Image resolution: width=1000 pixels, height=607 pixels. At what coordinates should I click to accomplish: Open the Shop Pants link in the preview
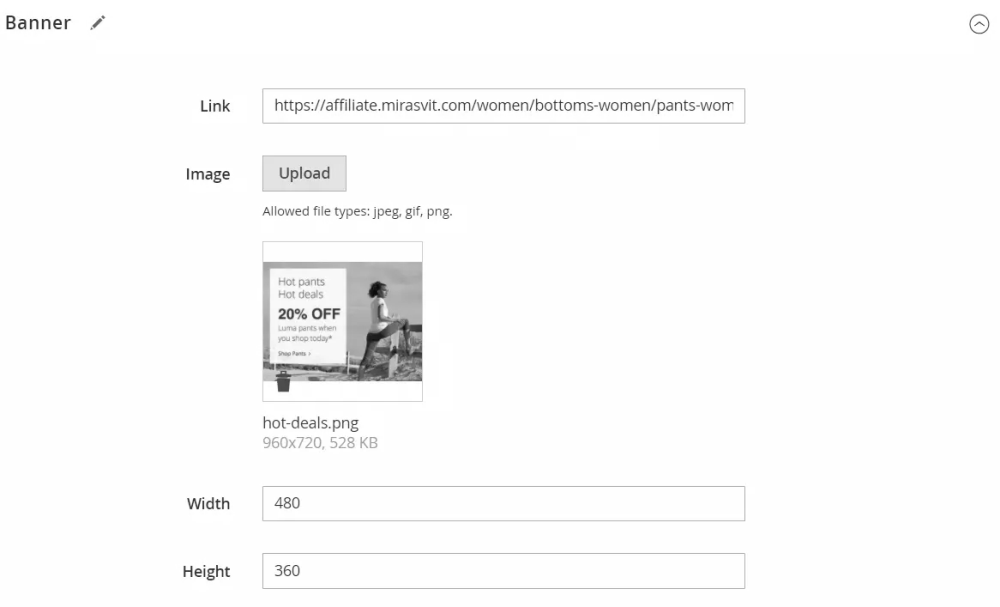[294, 354]
